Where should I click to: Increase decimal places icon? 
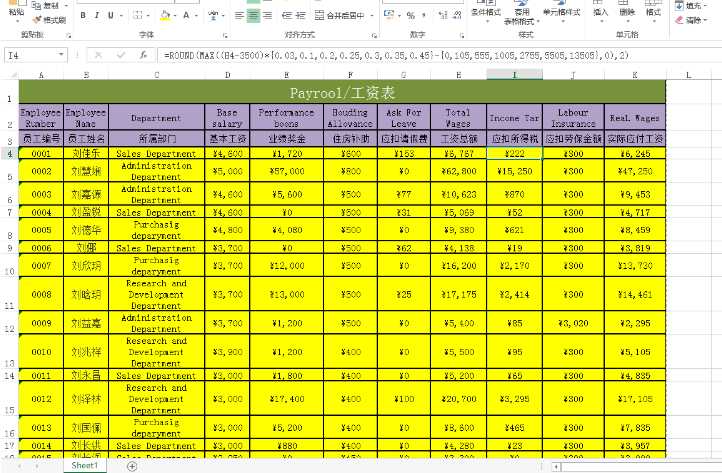[x=443, y=16]
